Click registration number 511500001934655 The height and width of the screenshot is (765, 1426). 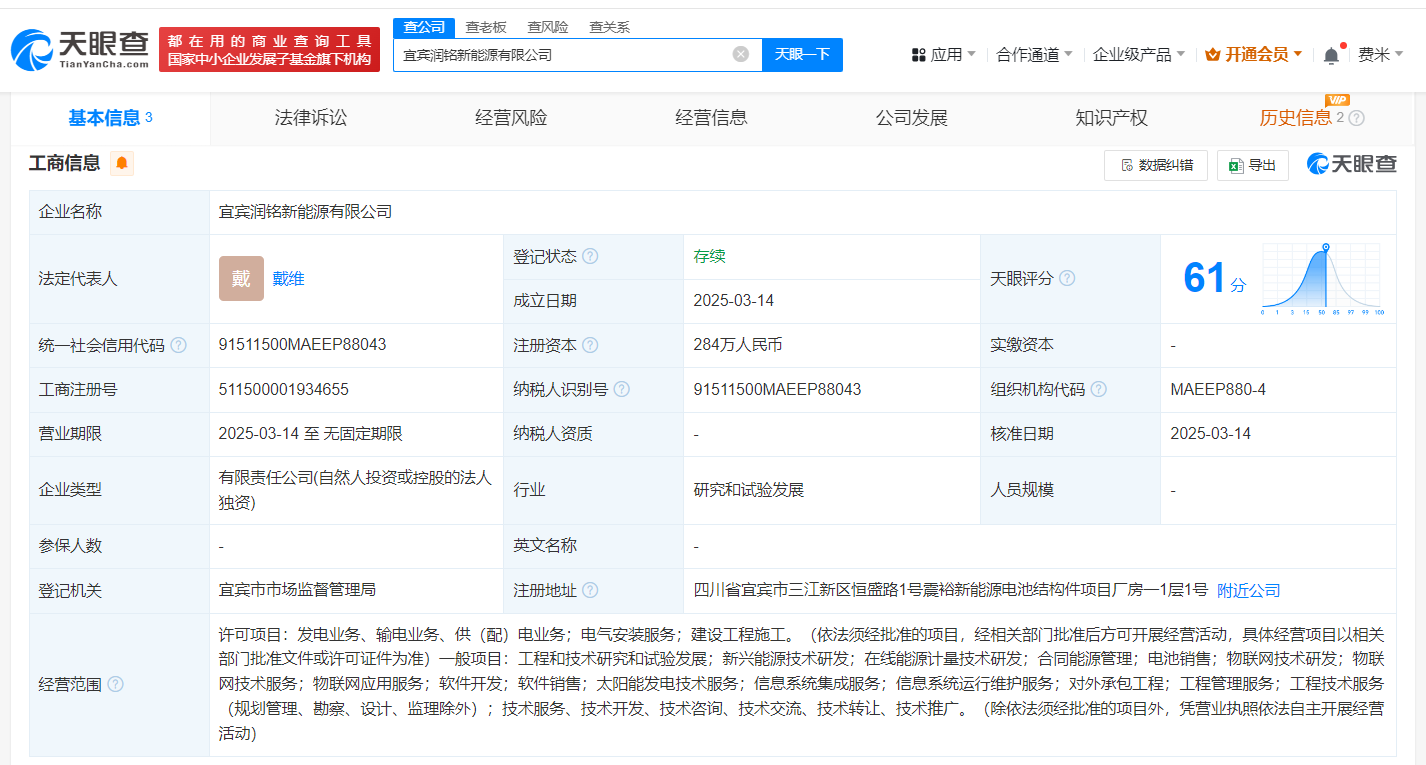284,389
